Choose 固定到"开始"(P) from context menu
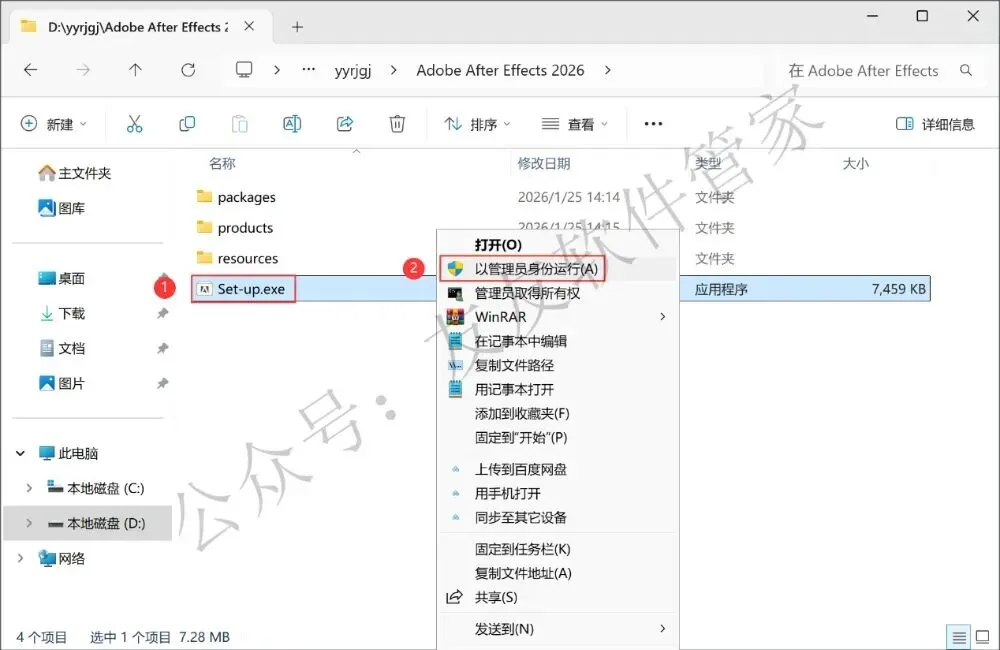This screenshot has width=1000, height=650. [x=557, y=438]
